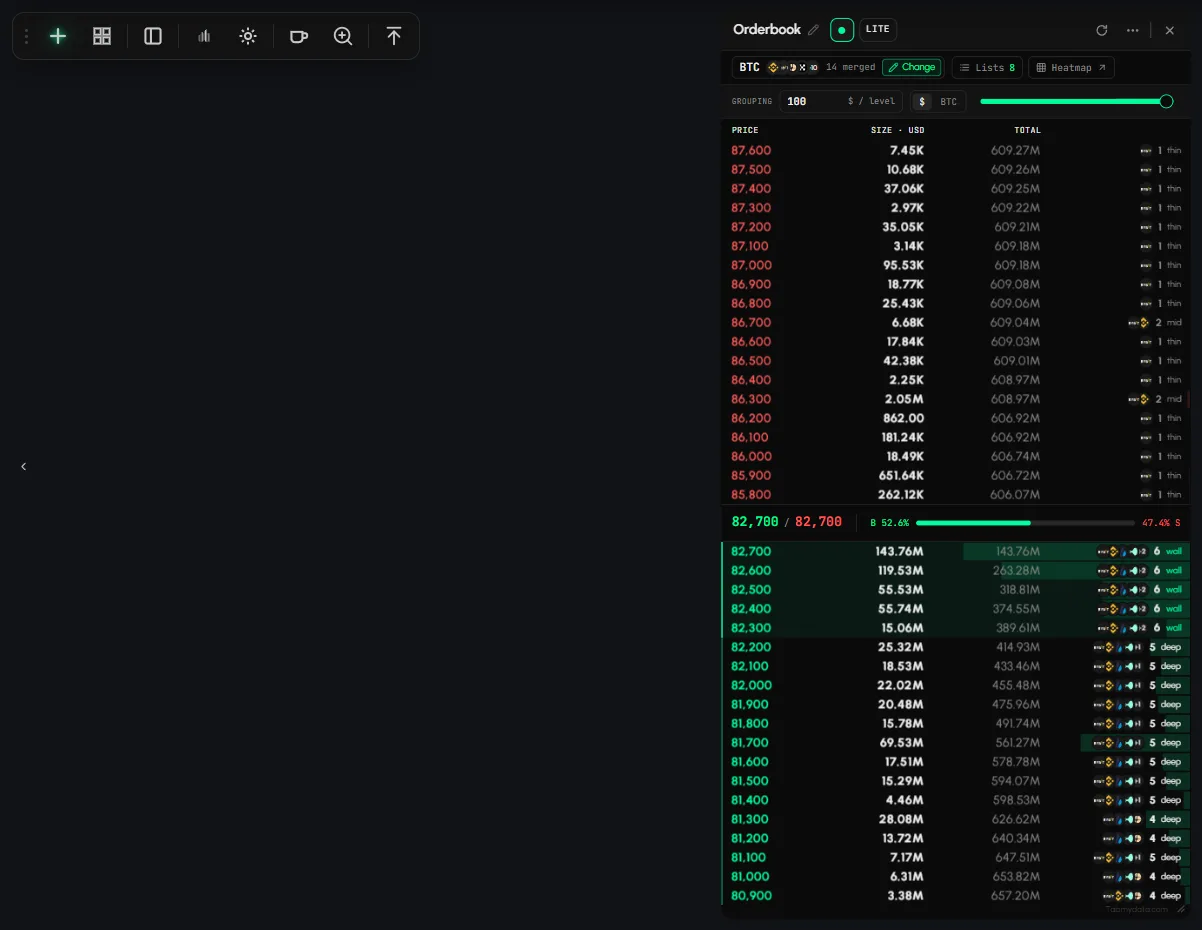
Task: Toggle the sidebar panel icon
Action: [153, 36]
